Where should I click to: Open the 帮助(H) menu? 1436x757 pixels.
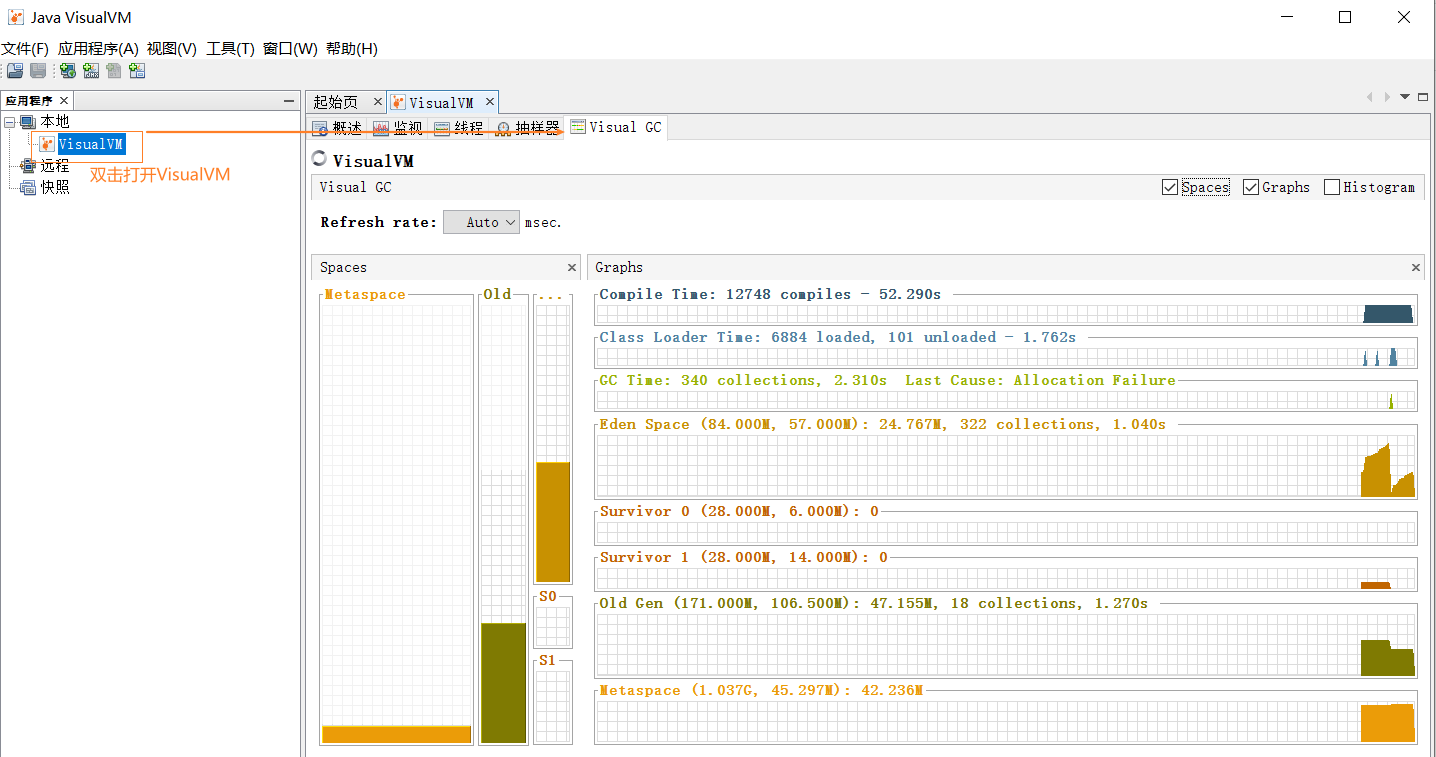point(352,49)
